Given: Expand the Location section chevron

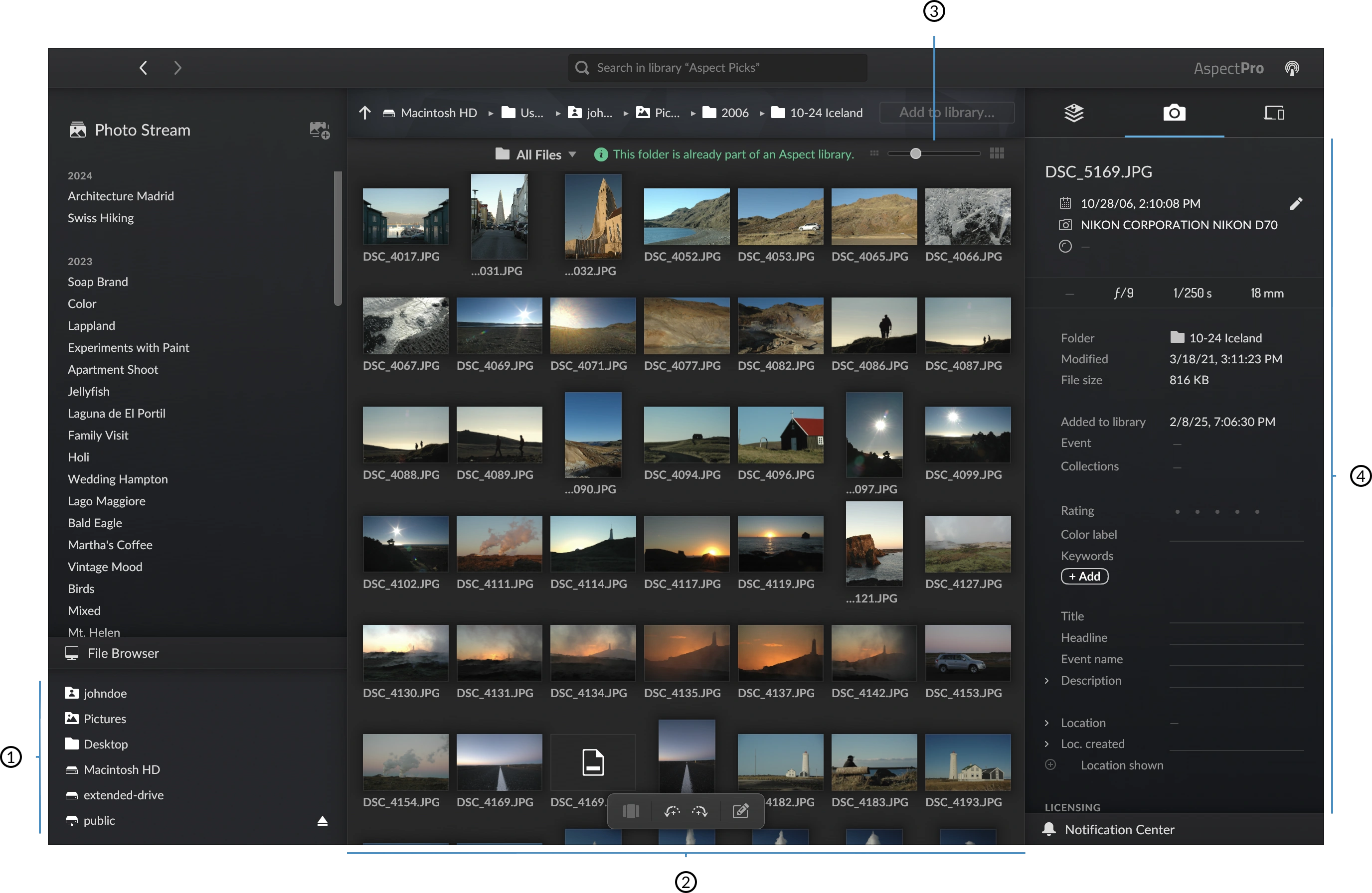Looking at the screenshot, I should click(1047, 723).
